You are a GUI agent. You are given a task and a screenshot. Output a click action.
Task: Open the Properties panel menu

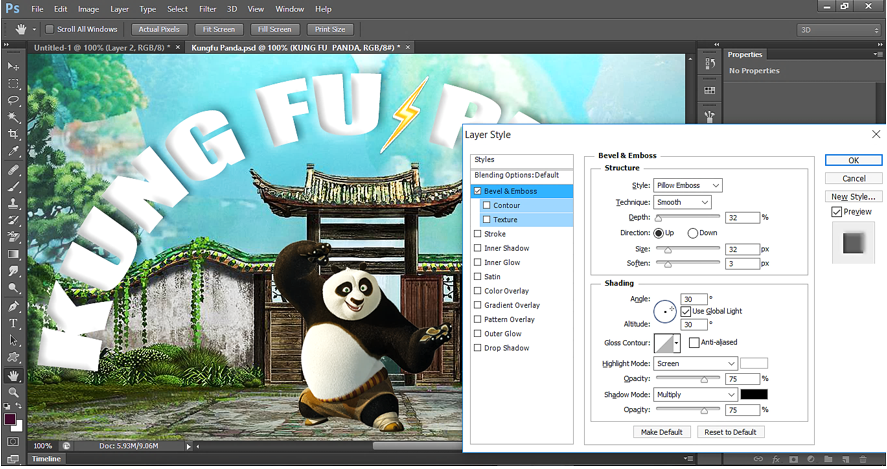[877, 54]
